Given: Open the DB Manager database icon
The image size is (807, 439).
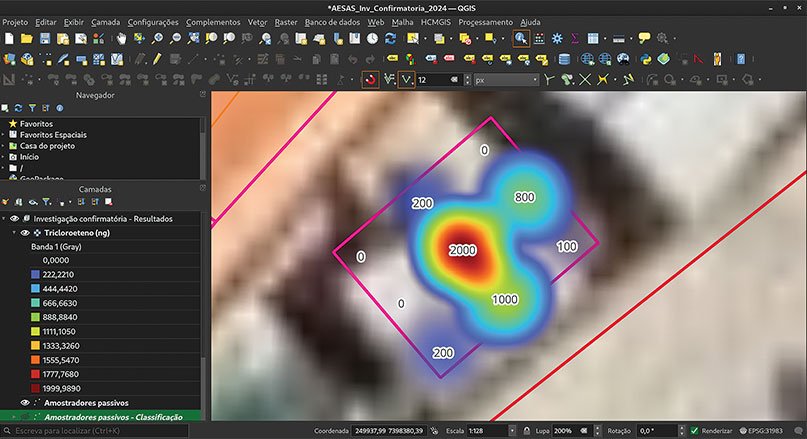Looking at the screenshot, I should tap(565, 59).
